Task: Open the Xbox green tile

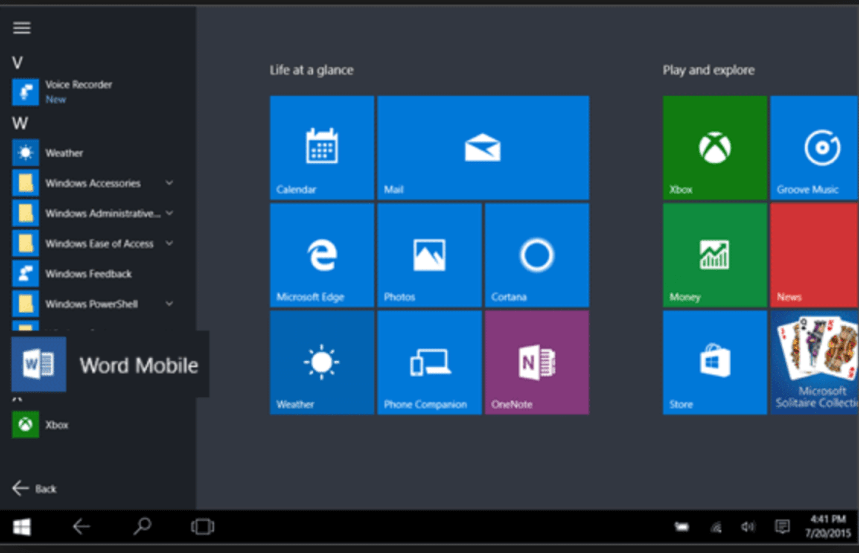Action: (x=714, y=148)
